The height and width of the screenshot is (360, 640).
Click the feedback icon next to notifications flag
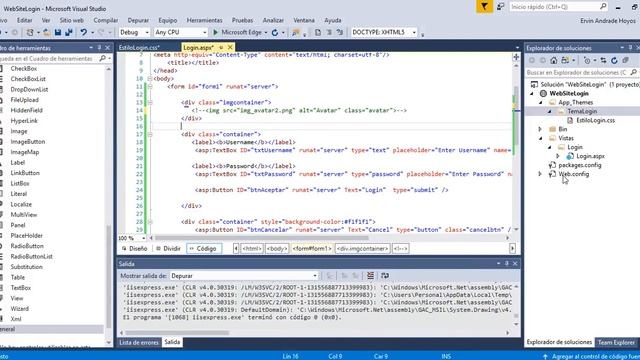500,7
